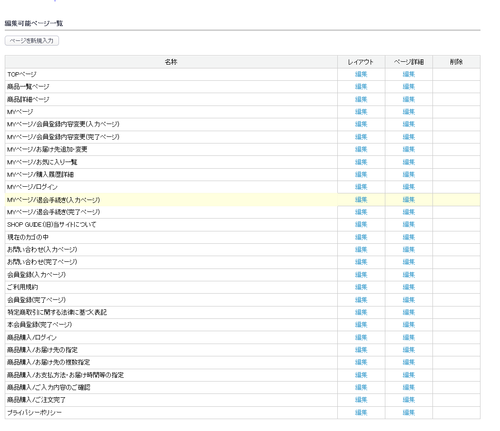The image size is (500, 431).
Task: Edit layout of ご利用規約
Action: pyautogui.click(x=361, y=287)
